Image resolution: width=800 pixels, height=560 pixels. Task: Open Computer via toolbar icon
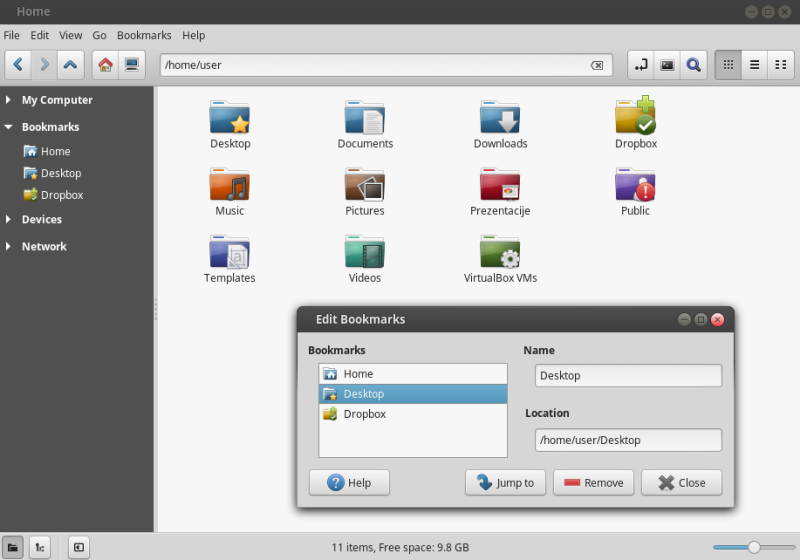[x=131, y=65]
